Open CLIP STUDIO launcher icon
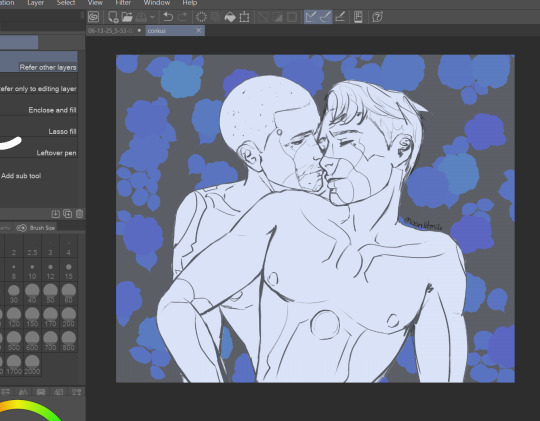 [93, 17]
